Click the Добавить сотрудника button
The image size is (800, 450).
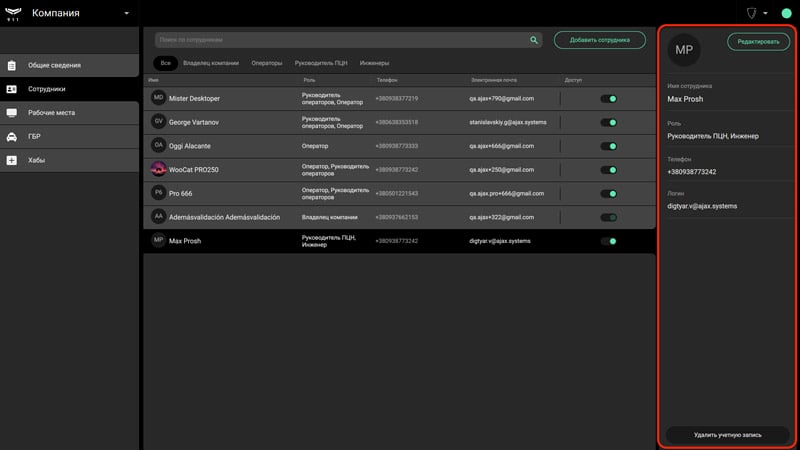tap(599, 40)
